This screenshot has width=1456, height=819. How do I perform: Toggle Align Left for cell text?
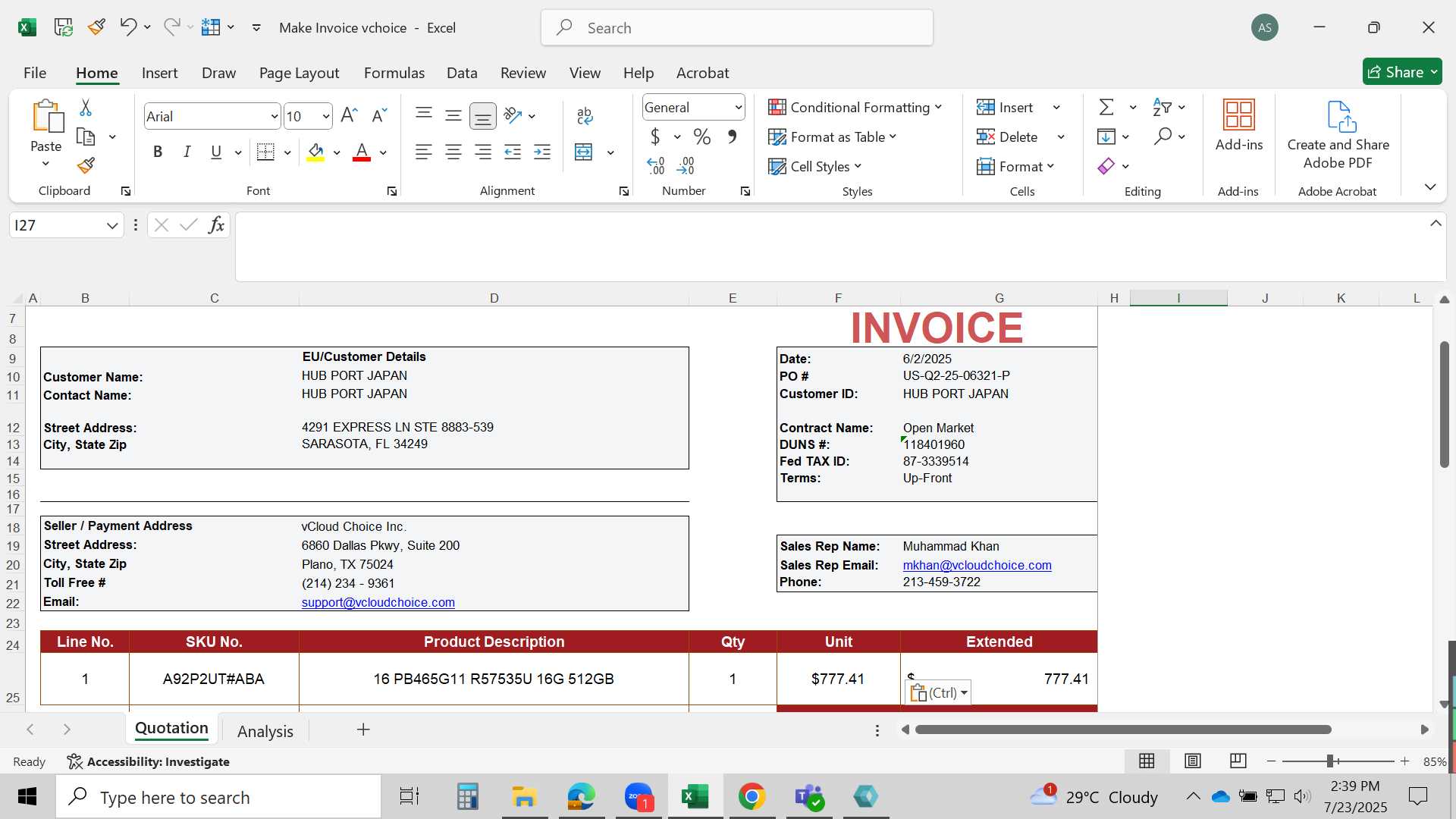(x=424, y=152)
